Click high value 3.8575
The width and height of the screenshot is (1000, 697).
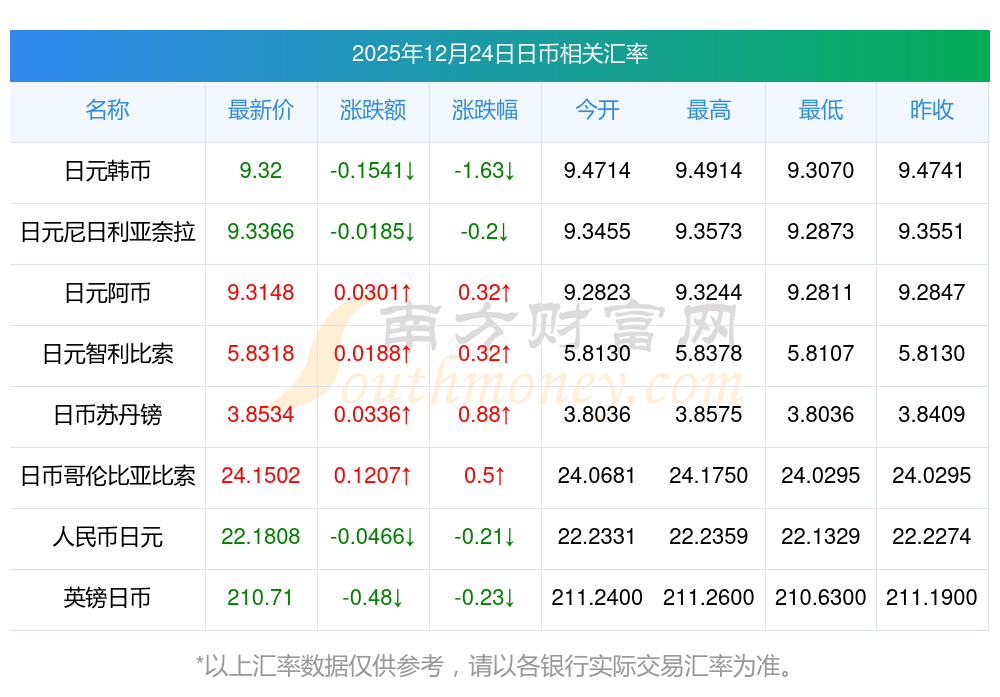(709, 415)
